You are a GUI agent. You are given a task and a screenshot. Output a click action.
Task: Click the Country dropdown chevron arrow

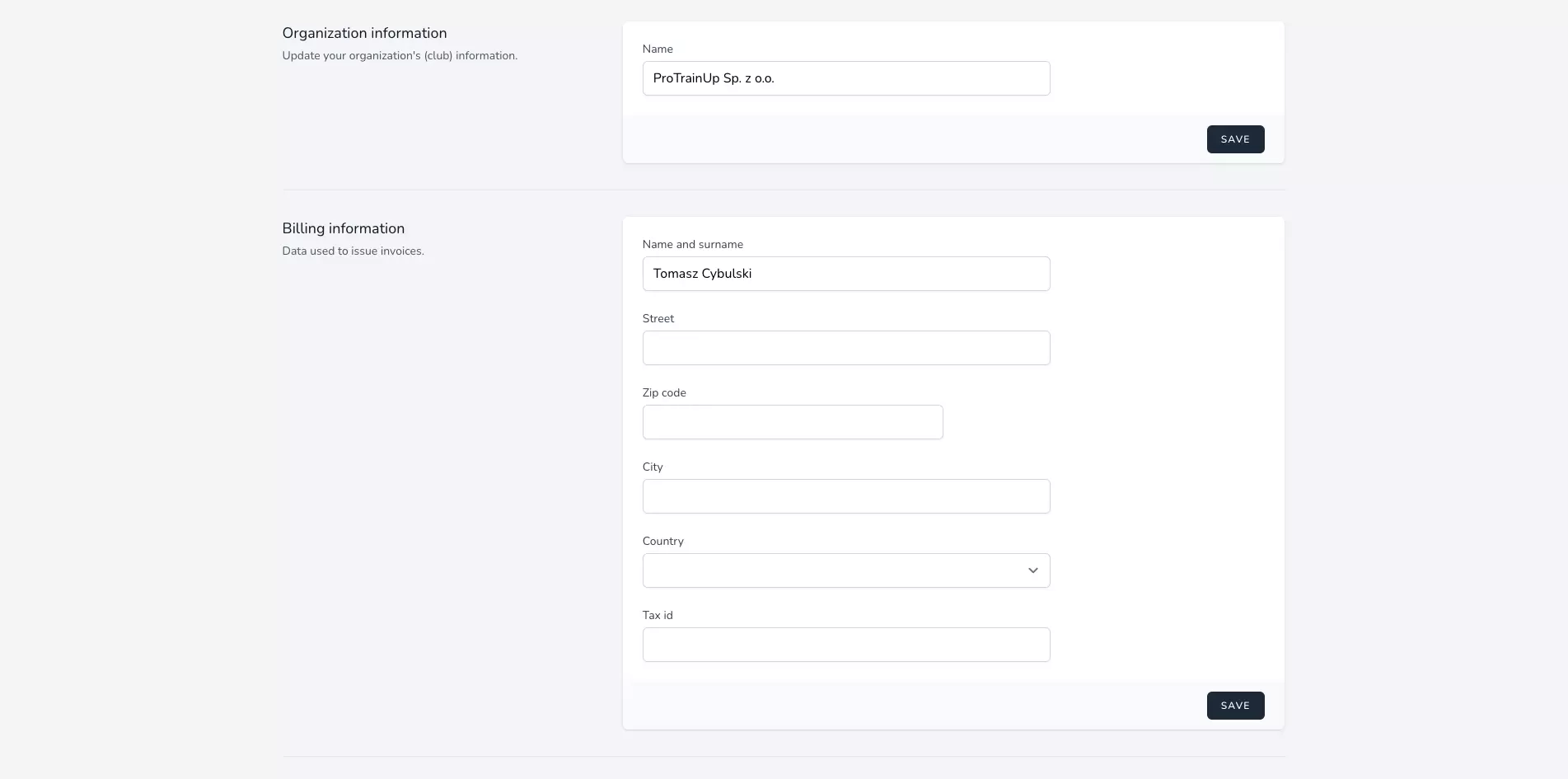point(1032,570)
